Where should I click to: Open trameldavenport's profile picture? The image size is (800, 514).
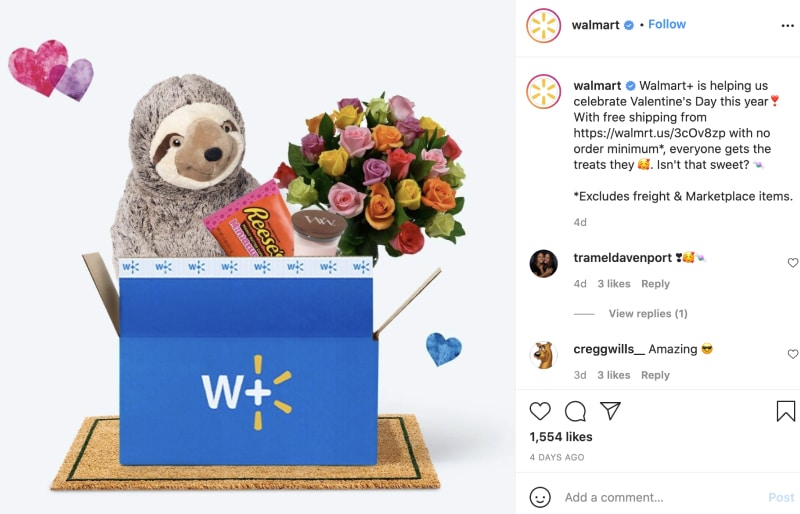pos(543,263)
